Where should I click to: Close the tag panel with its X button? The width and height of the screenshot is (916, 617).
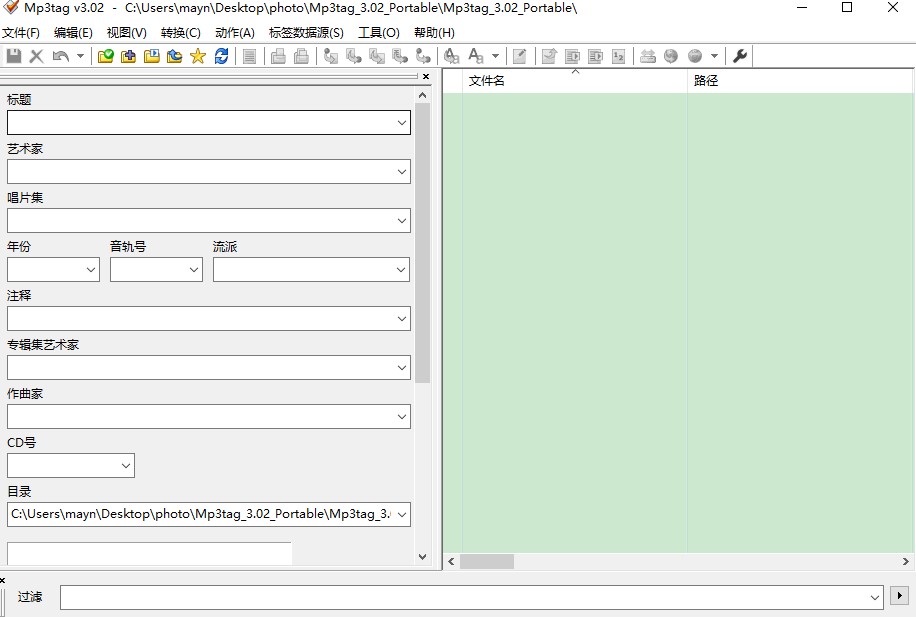[425, 76]
